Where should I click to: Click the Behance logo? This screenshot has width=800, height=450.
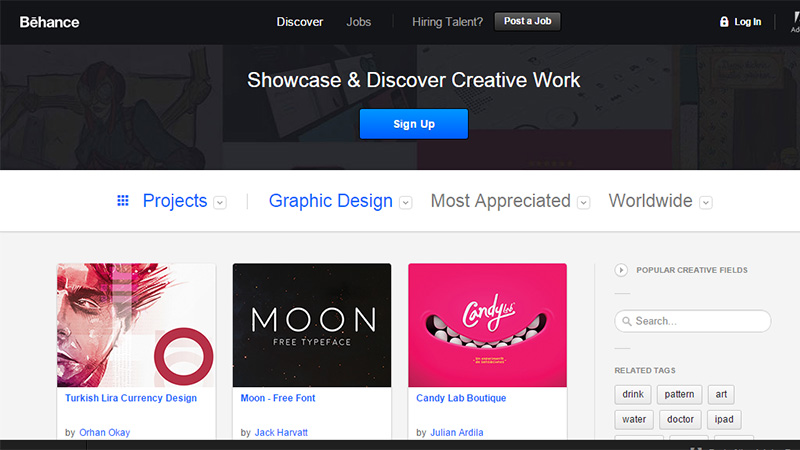pos(49,22)
